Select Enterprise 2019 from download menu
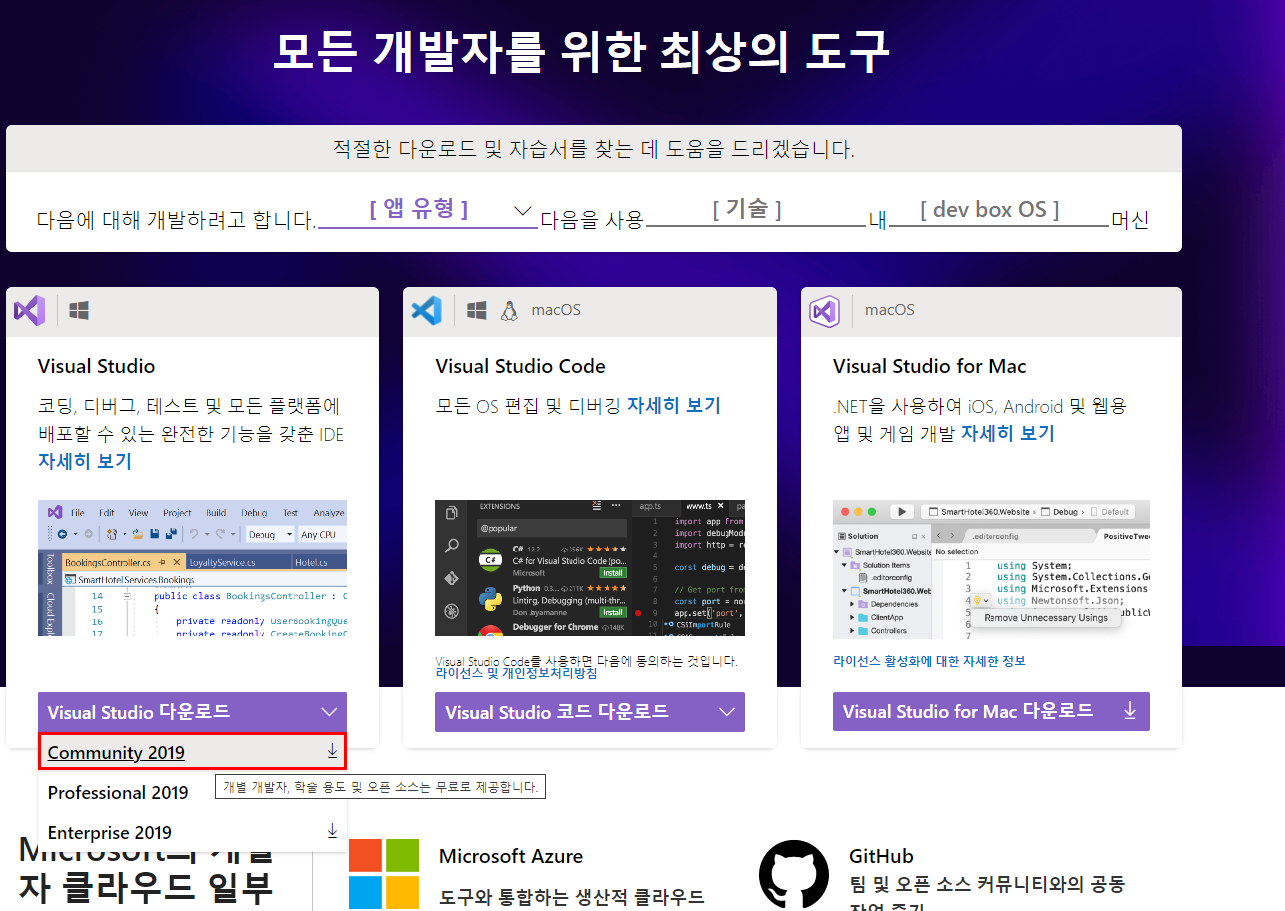Screen dimensions: 1285x911 (x=192, y=832)
